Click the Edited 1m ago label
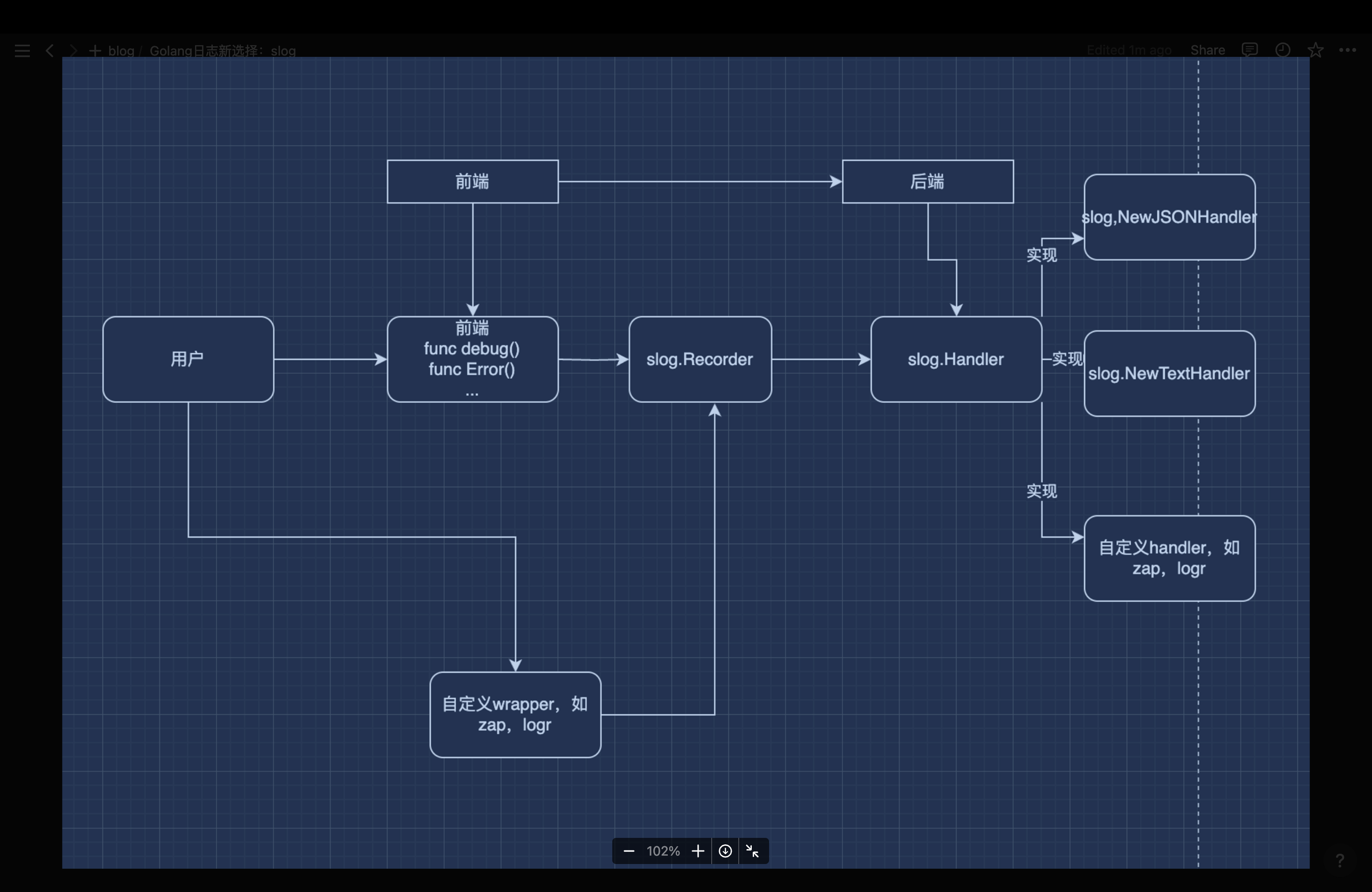 pyautogui.click(x=1129, y=50)
